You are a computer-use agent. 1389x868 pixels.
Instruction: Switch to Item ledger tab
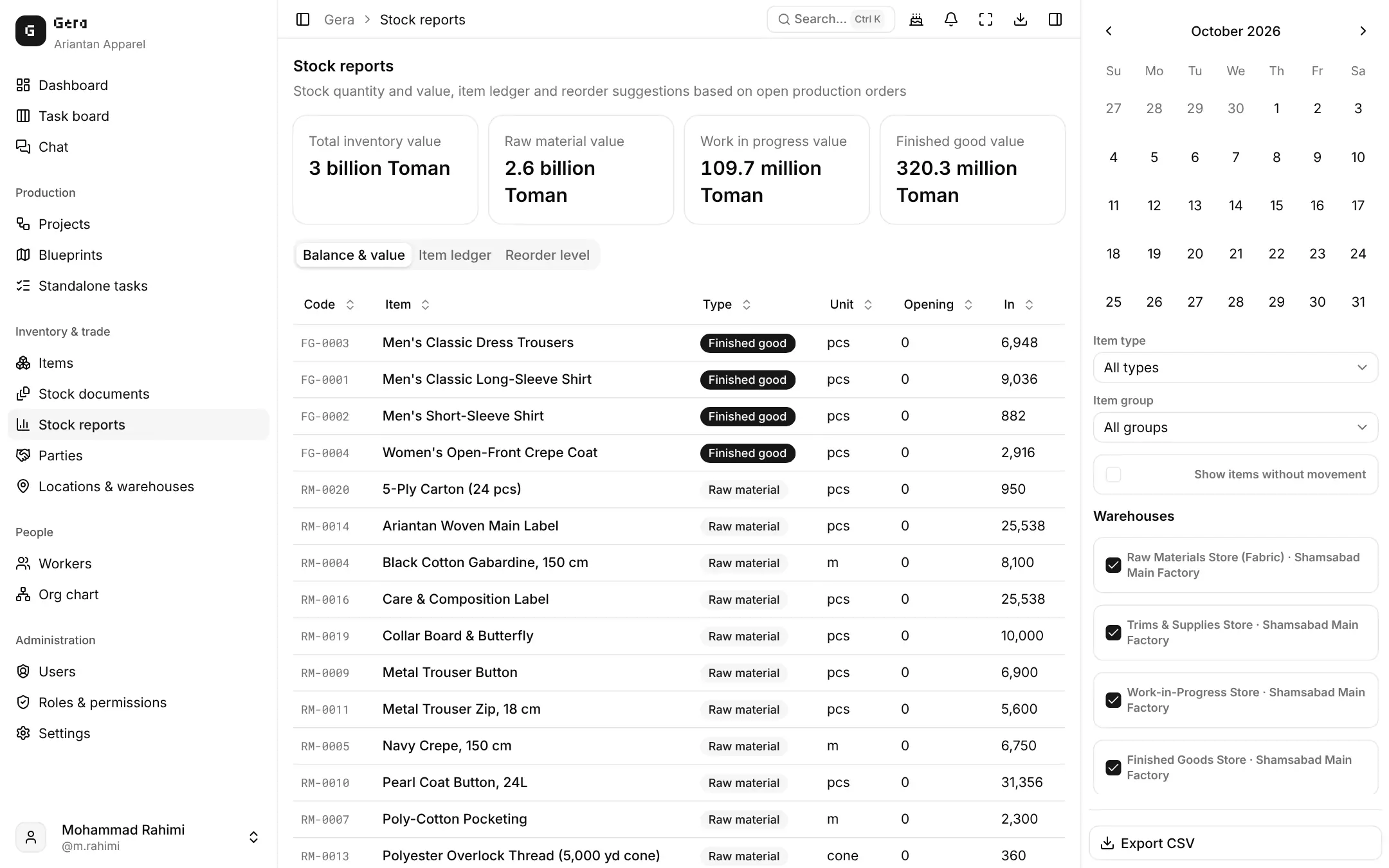pos(455,255)
